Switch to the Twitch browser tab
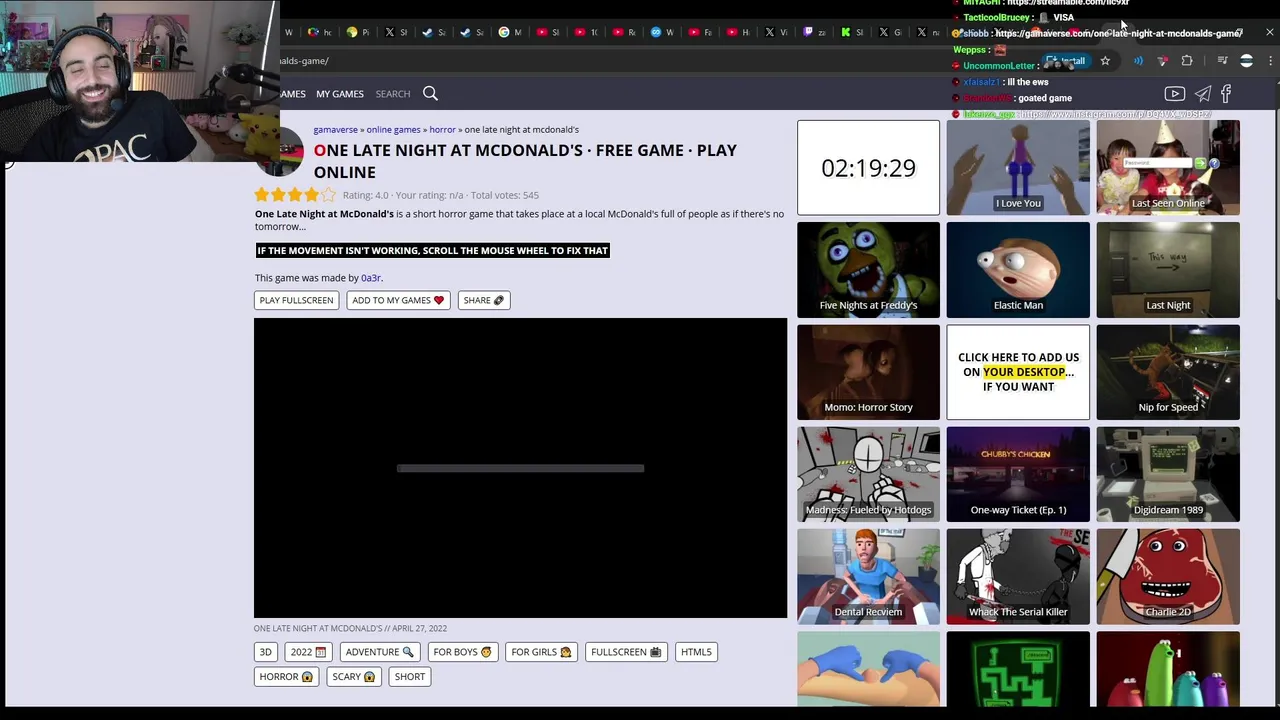The height and width of the screenshot is (720, 1280). click(815, 32)
